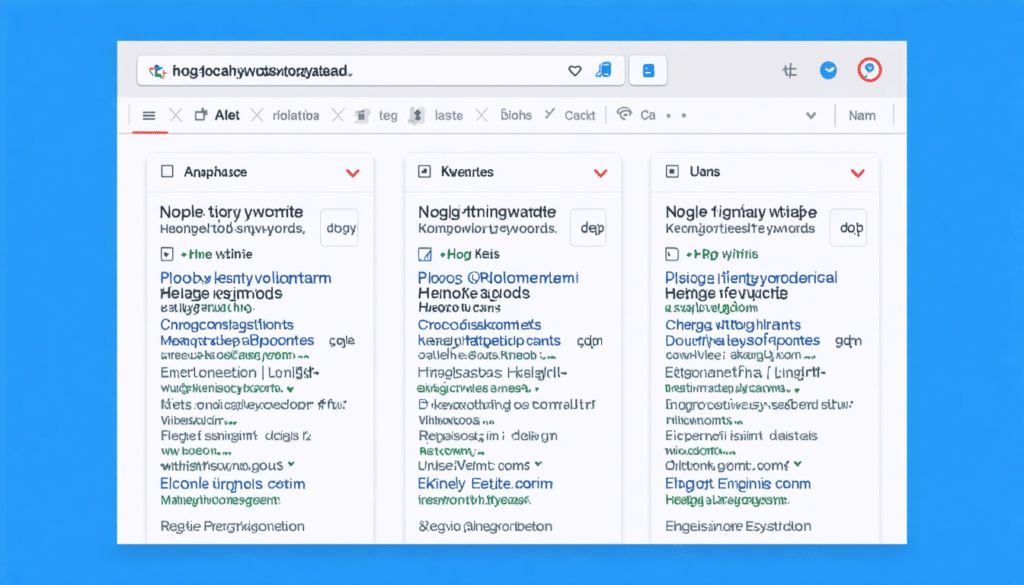
Task: Open the green arrow after wuqtkeriscytxsorte
Action: click(x=290, y=389)
